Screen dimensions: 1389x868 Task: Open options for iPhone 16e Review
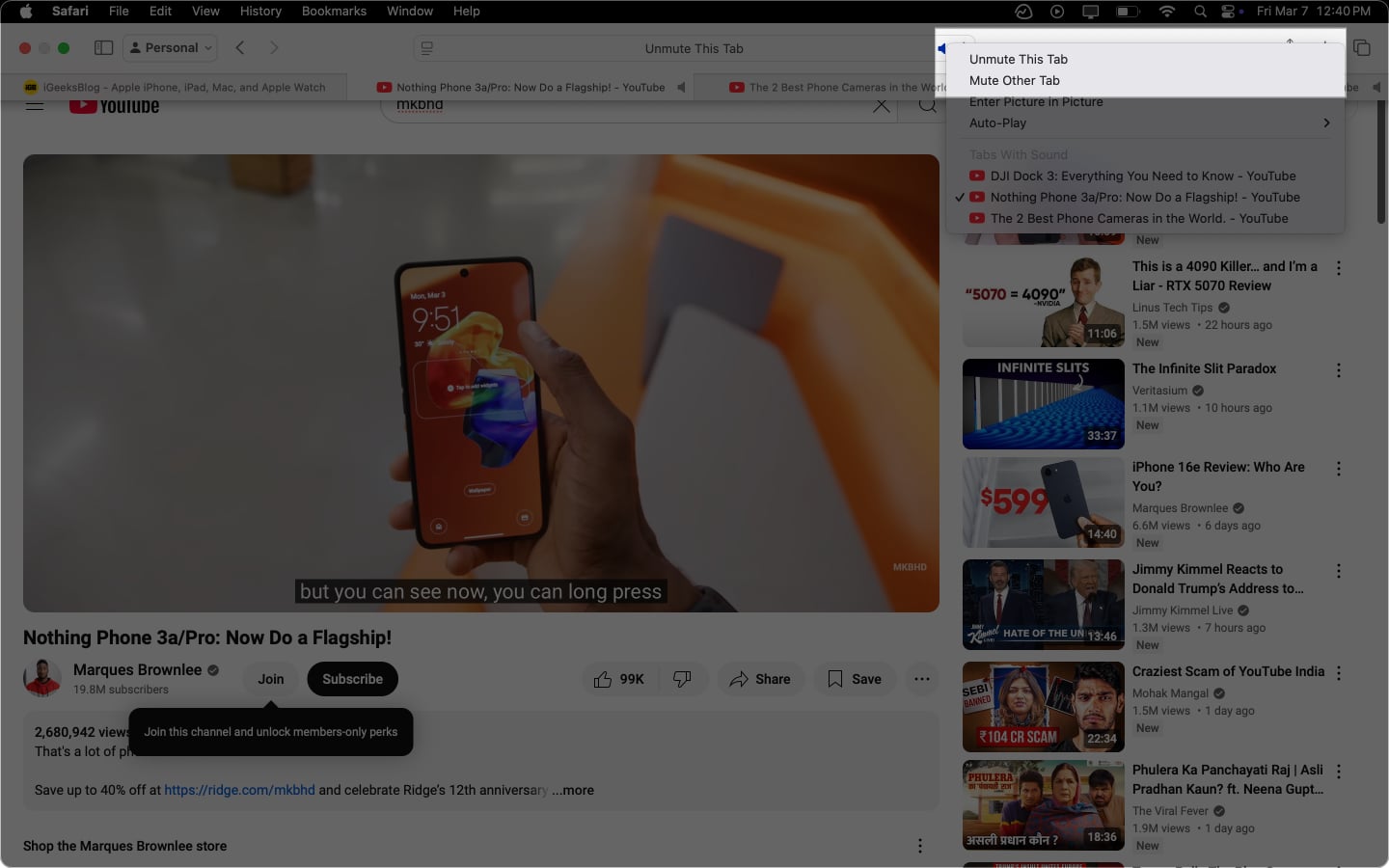(1339, 469)
